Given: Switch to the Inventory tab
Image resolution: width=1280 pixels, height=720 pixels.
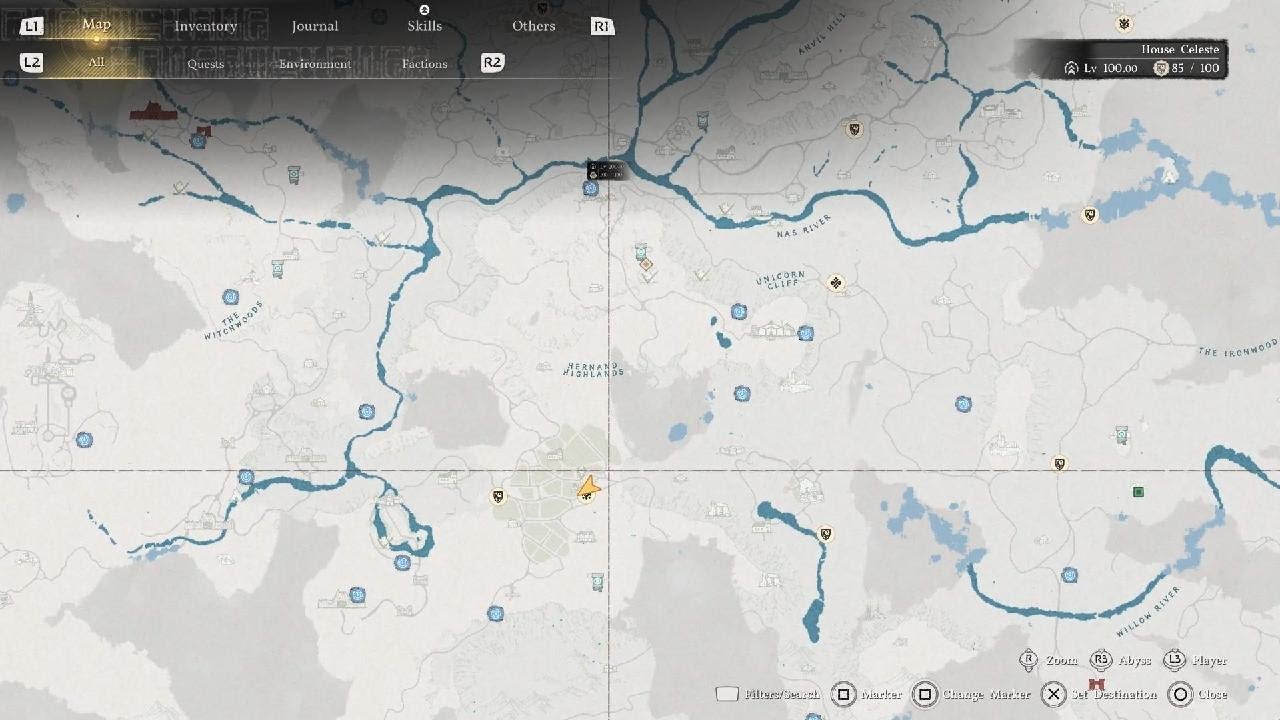Looking at the screenshot, I should point(206,26).
